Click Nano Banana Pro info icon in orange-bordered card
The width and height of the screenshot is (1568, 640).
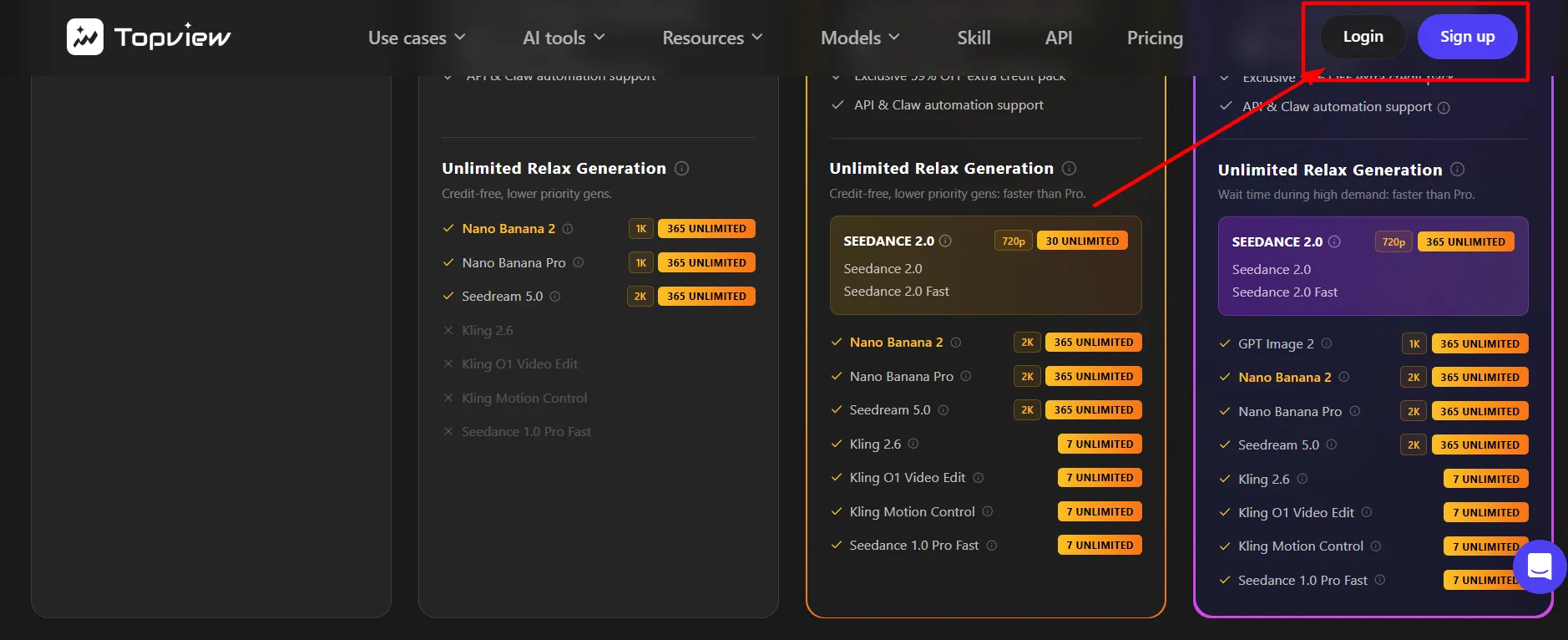966,376
